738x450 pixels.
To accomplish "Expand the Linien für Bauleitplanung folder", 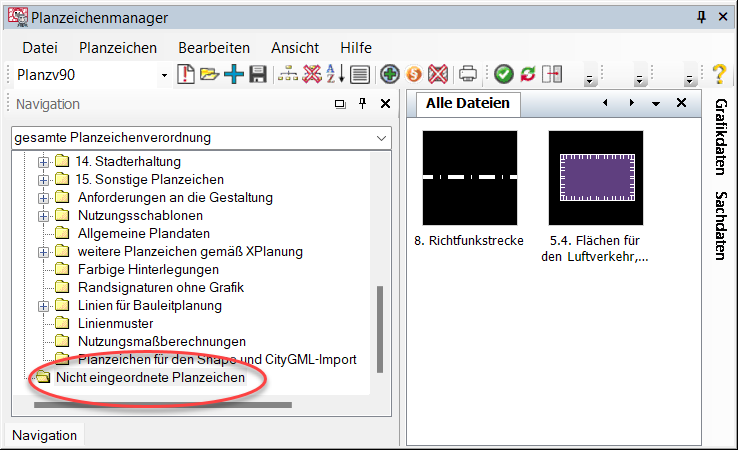I will tap(43, 305).
